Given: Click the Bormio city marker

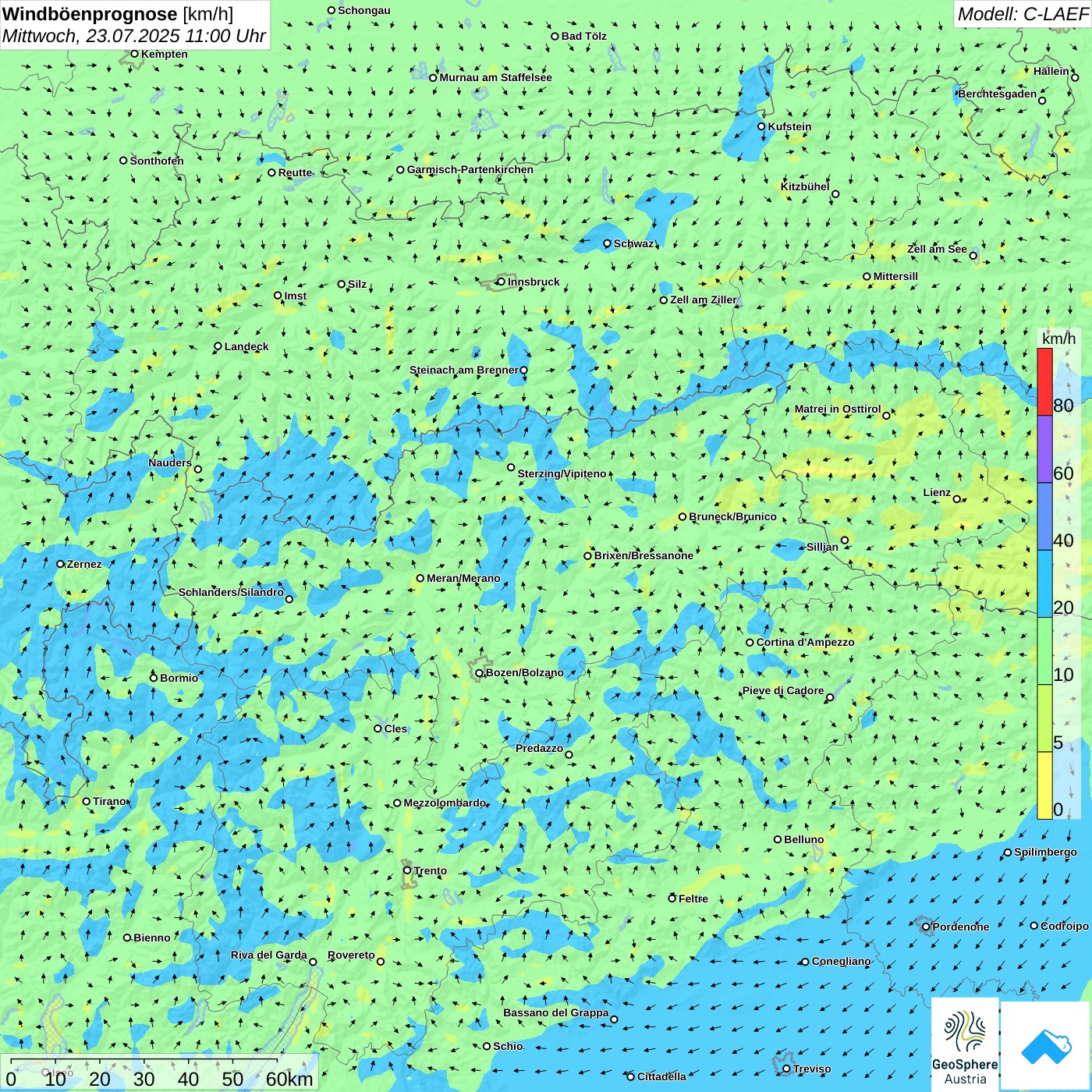Looking at the screenshot, I should pyautogui.click(x=154, y=678).
